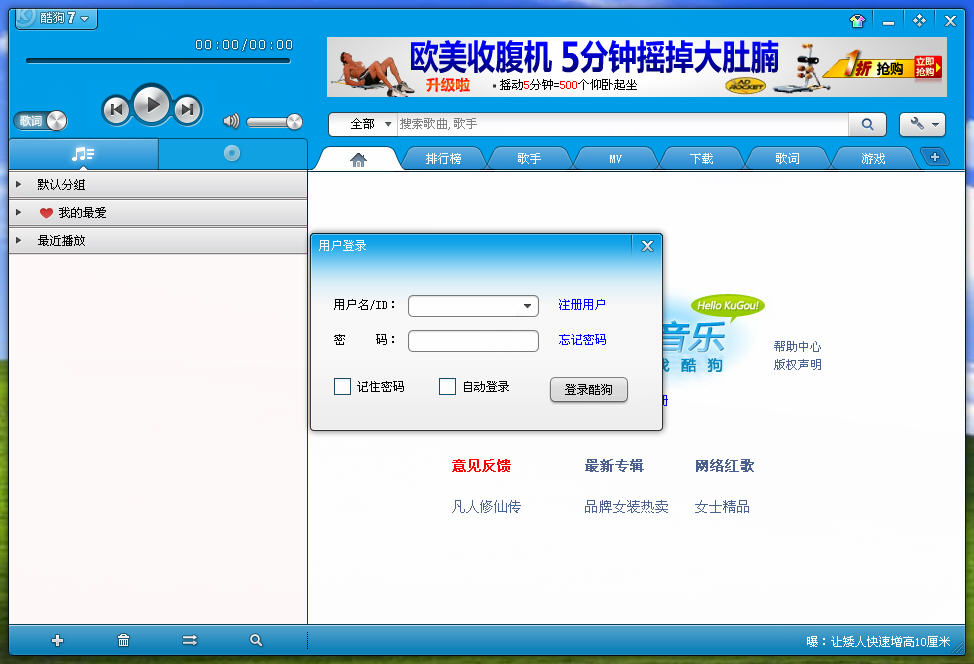Image resolution: width=974 pixels, height=664 pixels.
Task: Focus the song and artist search field
Action: click(622, 124)
